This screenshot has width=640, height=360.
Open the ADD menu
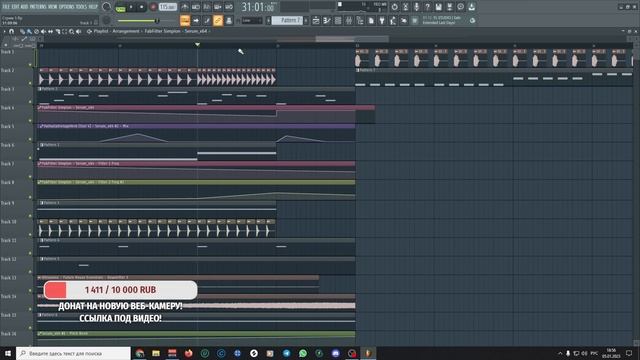pyautogui.click(x=24, y=7)
